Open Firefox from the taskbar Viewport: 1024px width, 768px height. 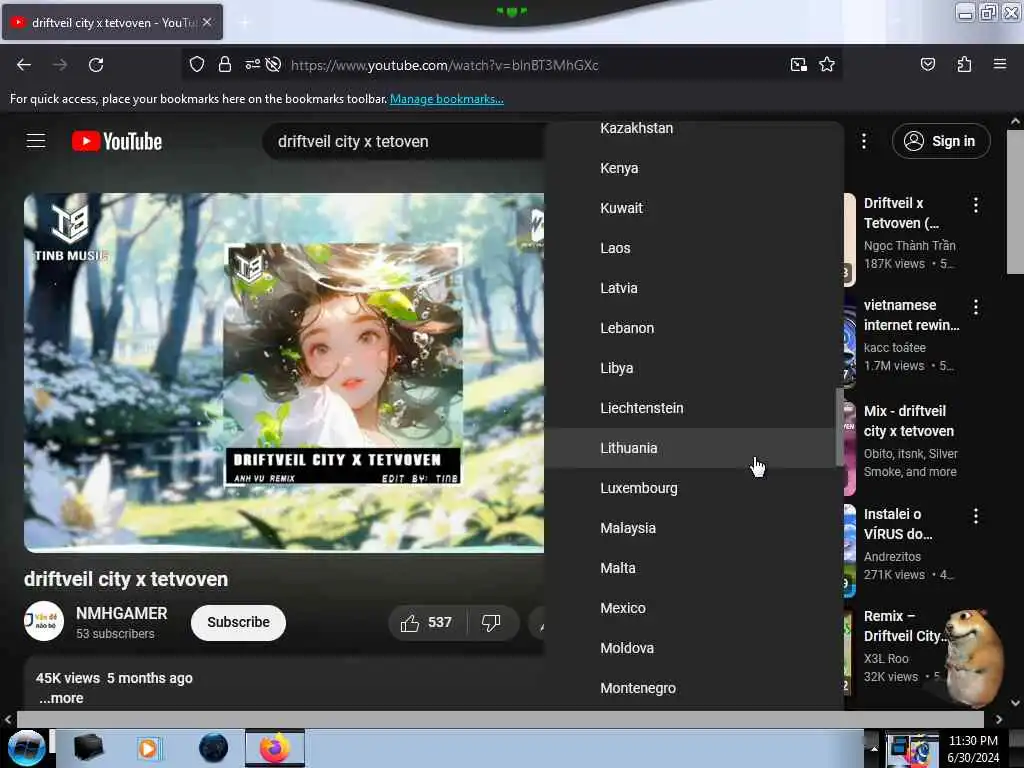[275, 748]
